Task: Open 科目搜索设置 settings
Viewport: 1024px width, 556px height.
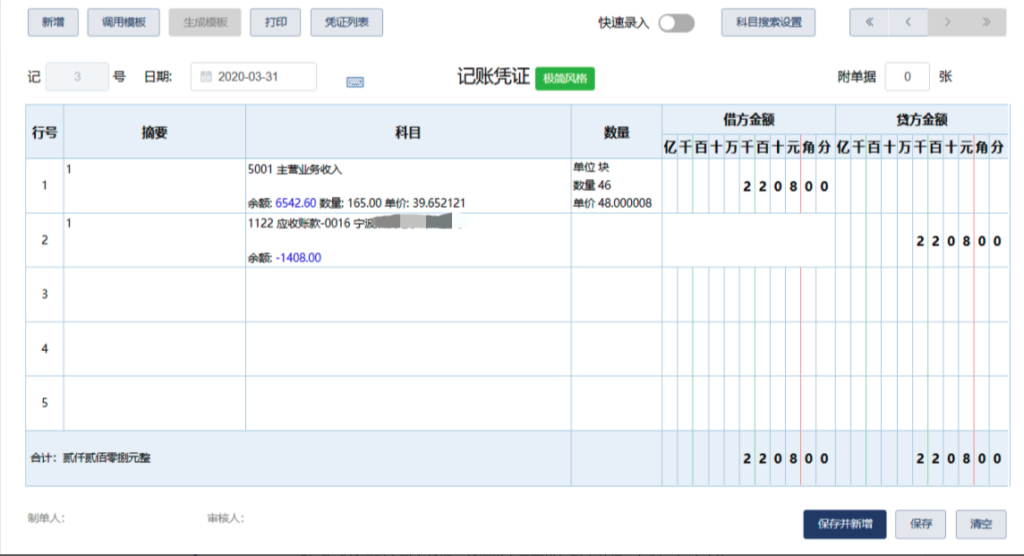Action: click(x=768, y=22)
